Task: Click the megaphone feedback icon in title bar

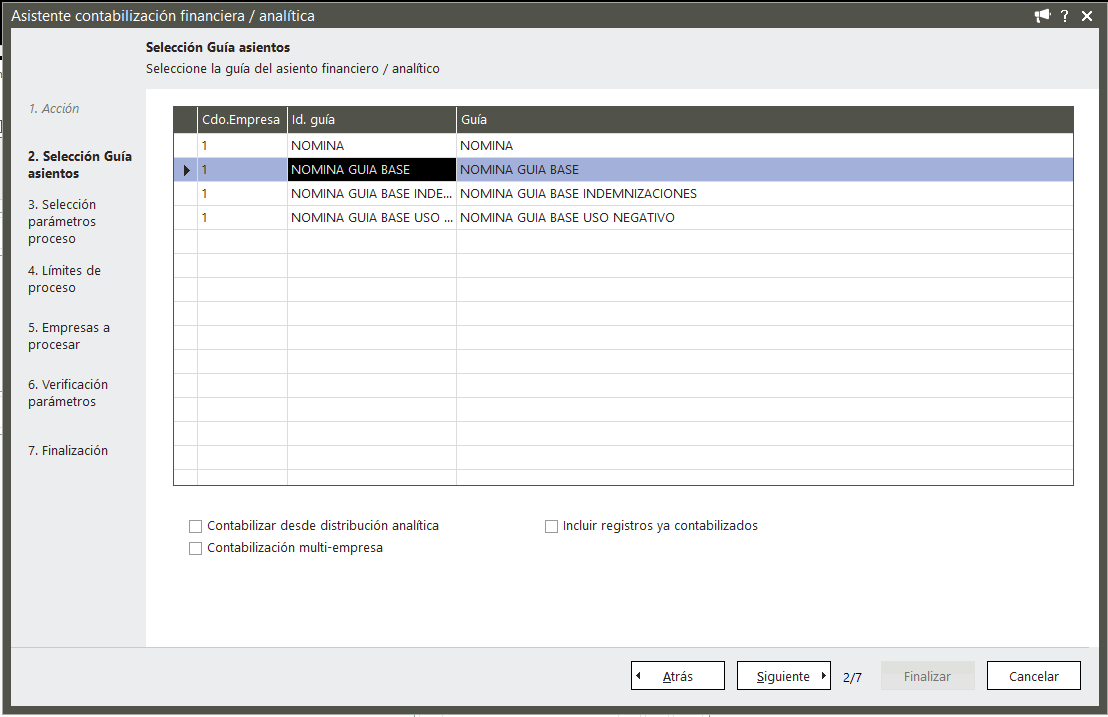Action: click(1042, 16)
